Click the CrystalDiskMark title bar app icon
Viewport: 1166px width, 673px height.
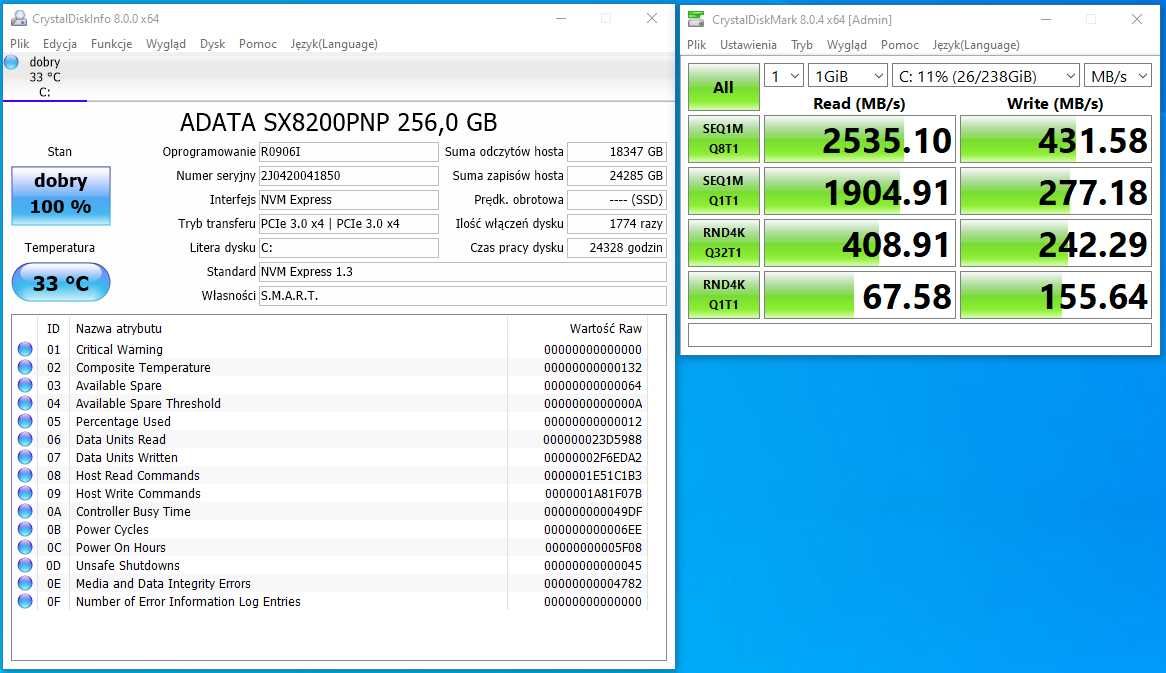[696, 19]
